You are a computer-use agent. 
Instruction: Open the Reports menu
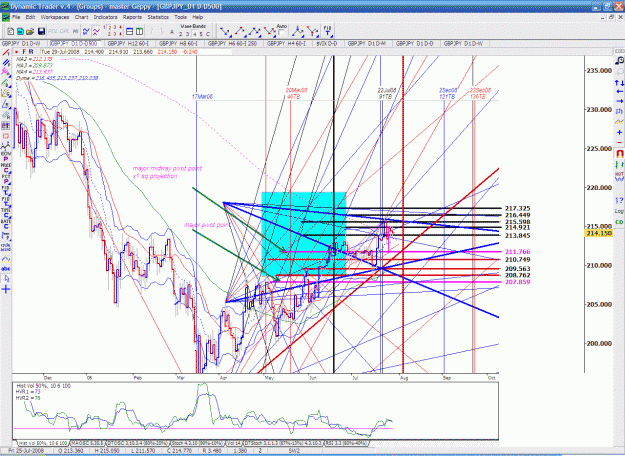(x=132, y=17)
